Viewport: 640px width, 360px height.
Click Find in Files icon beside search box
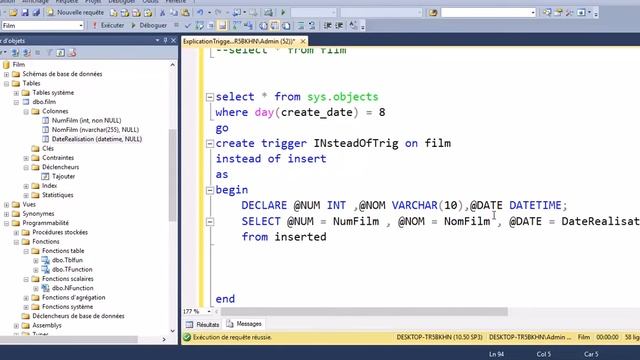(433, 13)
